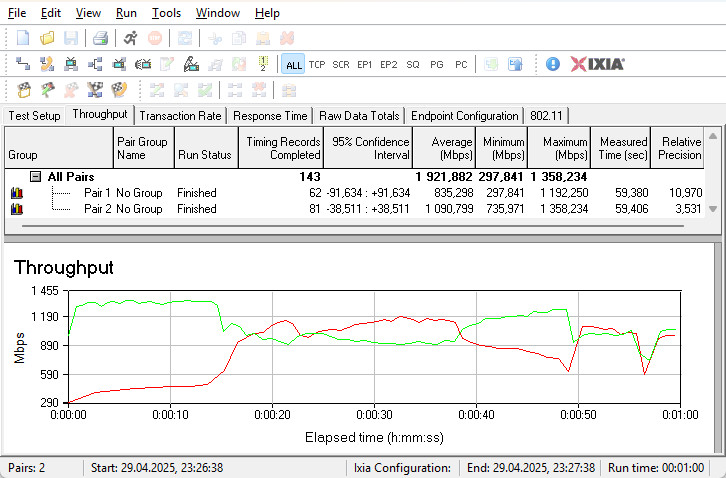This screenshot has width=726, height=478.
Task: Click the Print icon in toolbar
Action: coord(100,38)
